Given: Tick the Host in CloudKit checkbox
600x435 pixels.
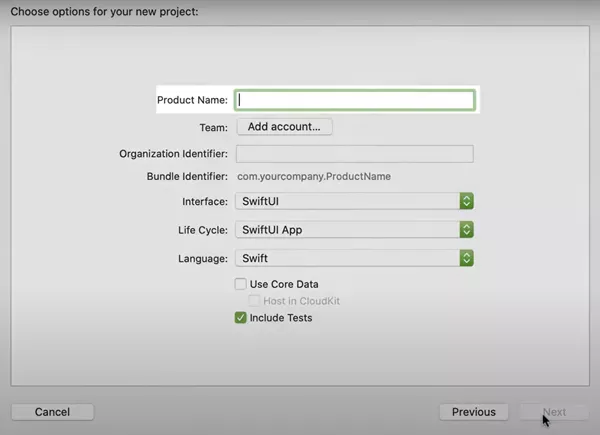Looking at the screenshot, I should 254,301.
